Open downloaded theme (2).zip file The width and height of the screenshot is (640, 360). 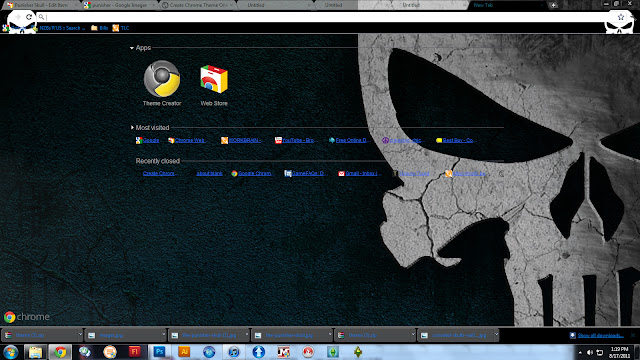pos(39,335)
